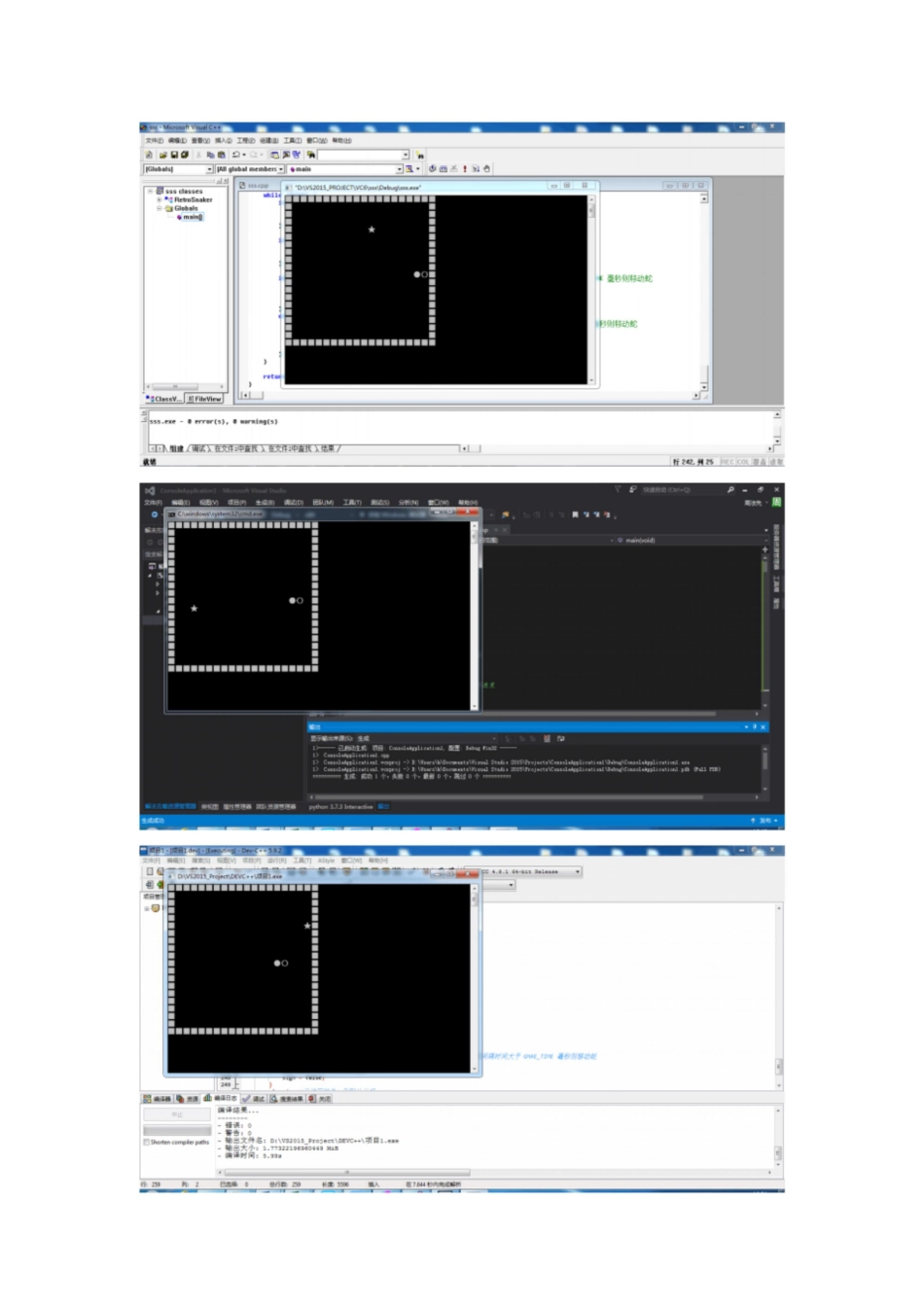Click Find in Files icon in Visual C++
Viewport: 924px width, 1307px height.
tap(310, 155)
